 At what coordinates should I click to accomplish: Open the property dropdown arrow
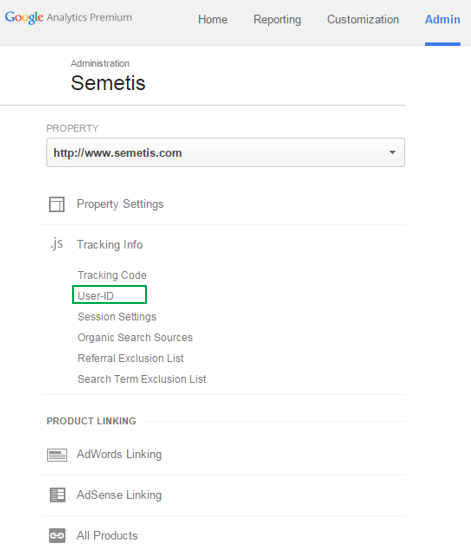coord(392,153)
